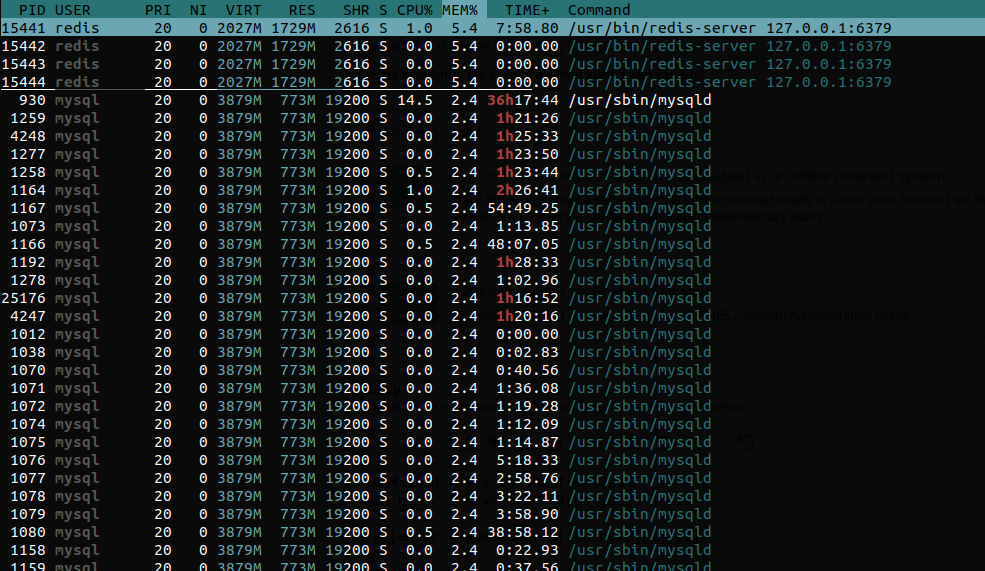Sort by the NI column header
This screenshot has width=985, height=571.
click(199, 10)
